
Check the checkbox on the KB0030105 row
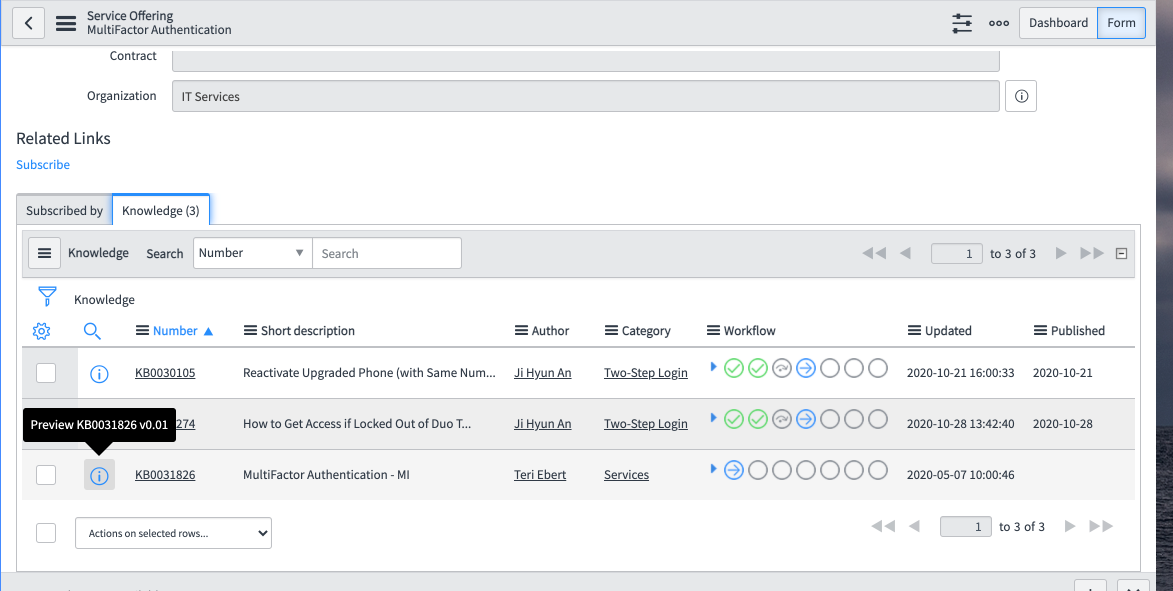(x=46, y=371)
